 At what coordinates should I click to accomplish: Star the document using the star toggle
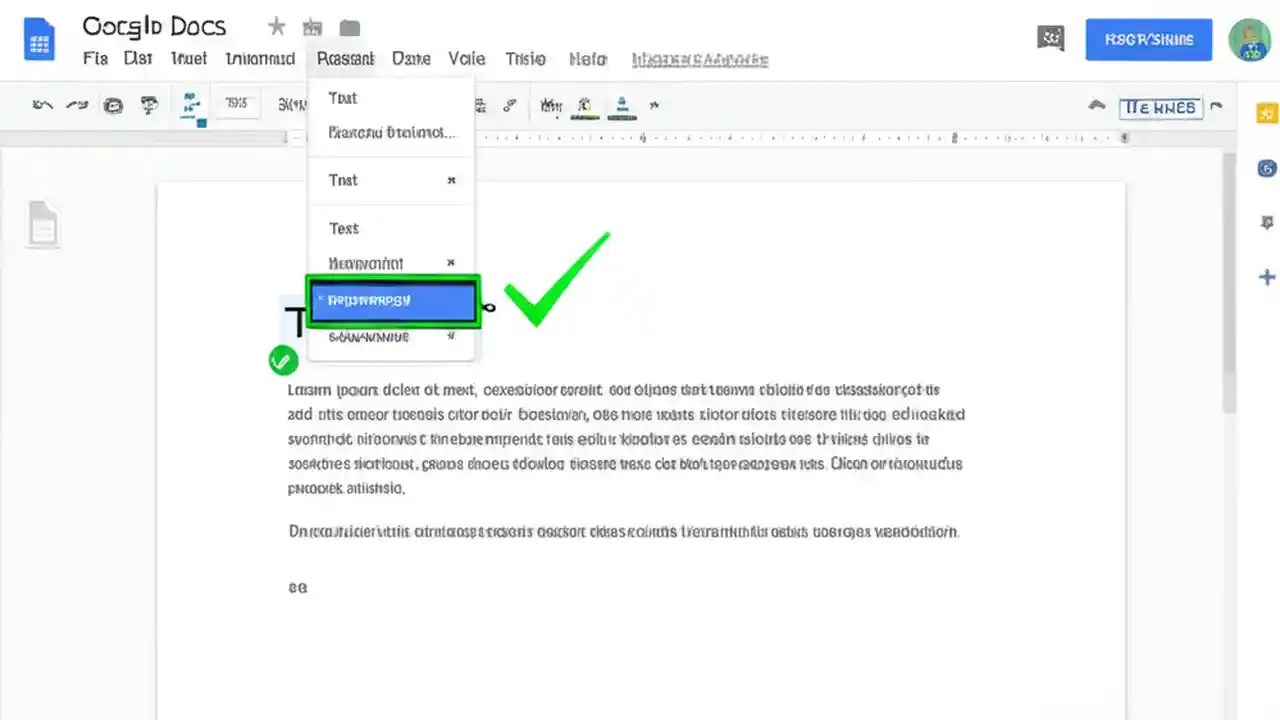pyautogui.click(x=276, y=26)
